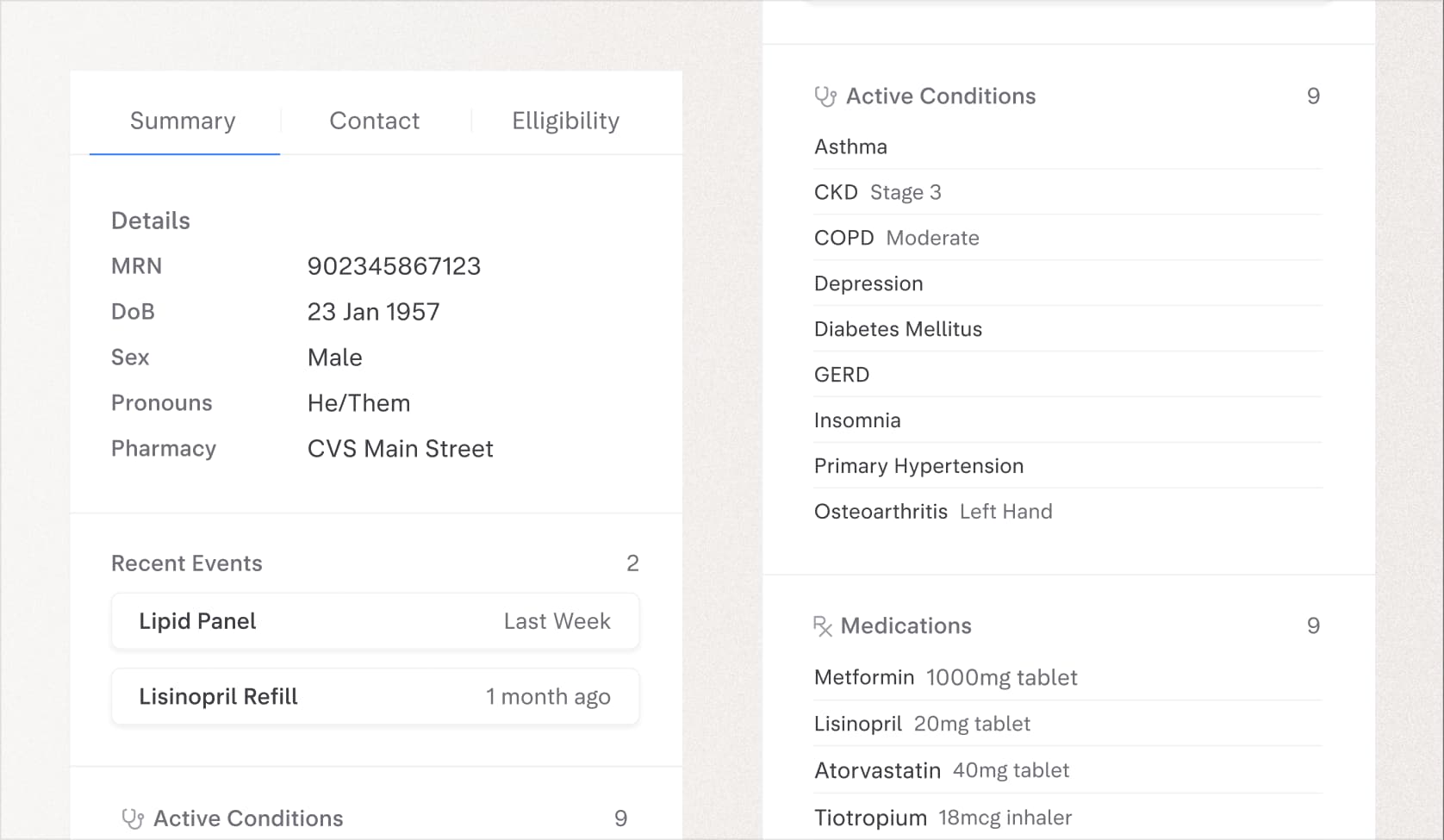Switch to the Contact tab
The width and height of the screenshot is (1444, 840).
(374, 121)
